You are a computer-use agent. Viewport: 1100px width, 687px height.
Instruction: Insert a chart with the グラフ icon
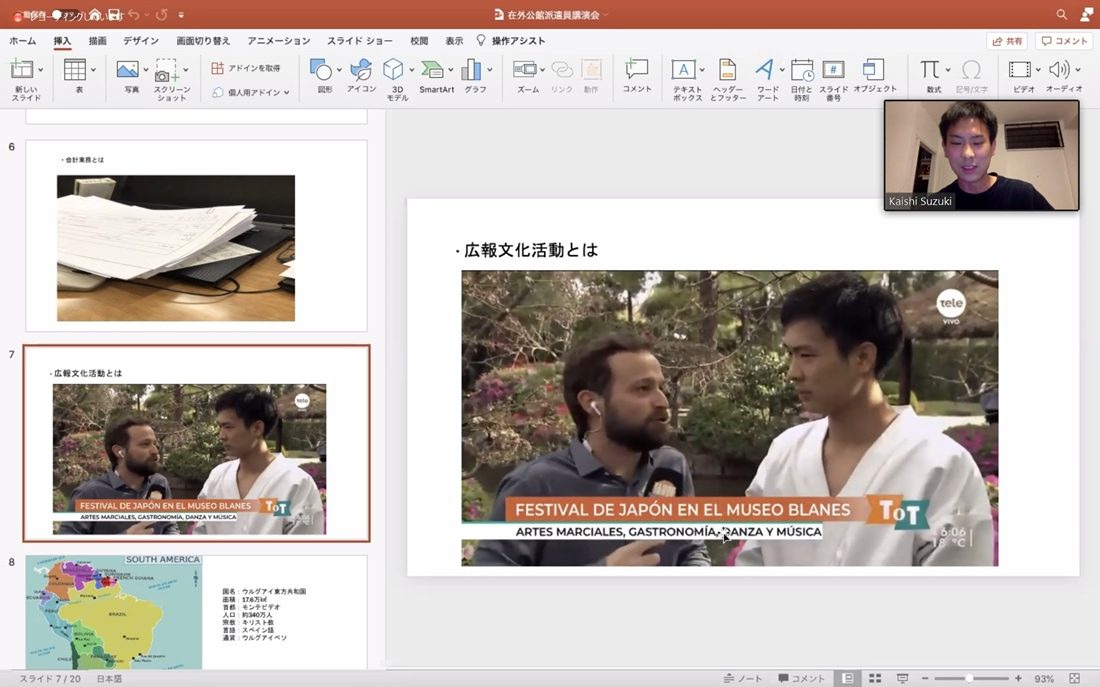(x=471, y=69)
